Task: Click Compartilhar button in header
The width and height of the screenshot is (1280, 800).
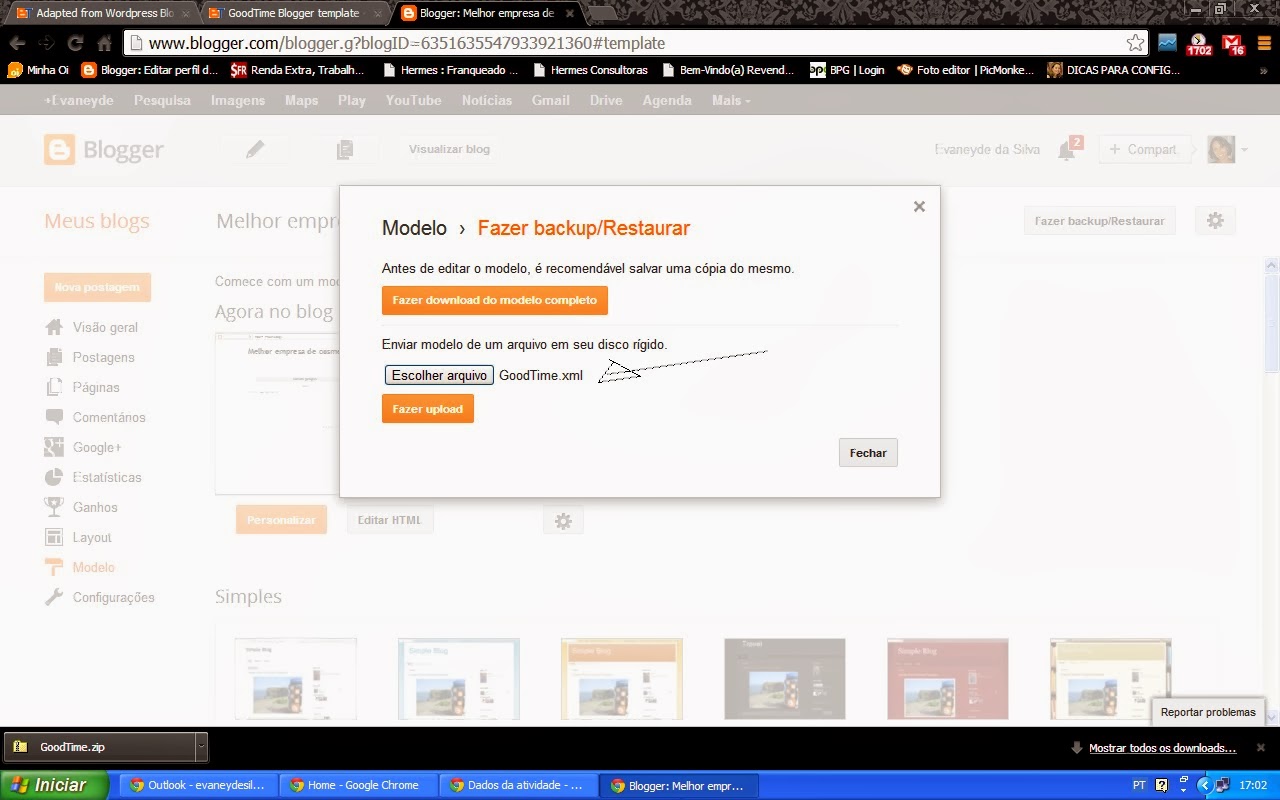Action: pos(1145,149)
